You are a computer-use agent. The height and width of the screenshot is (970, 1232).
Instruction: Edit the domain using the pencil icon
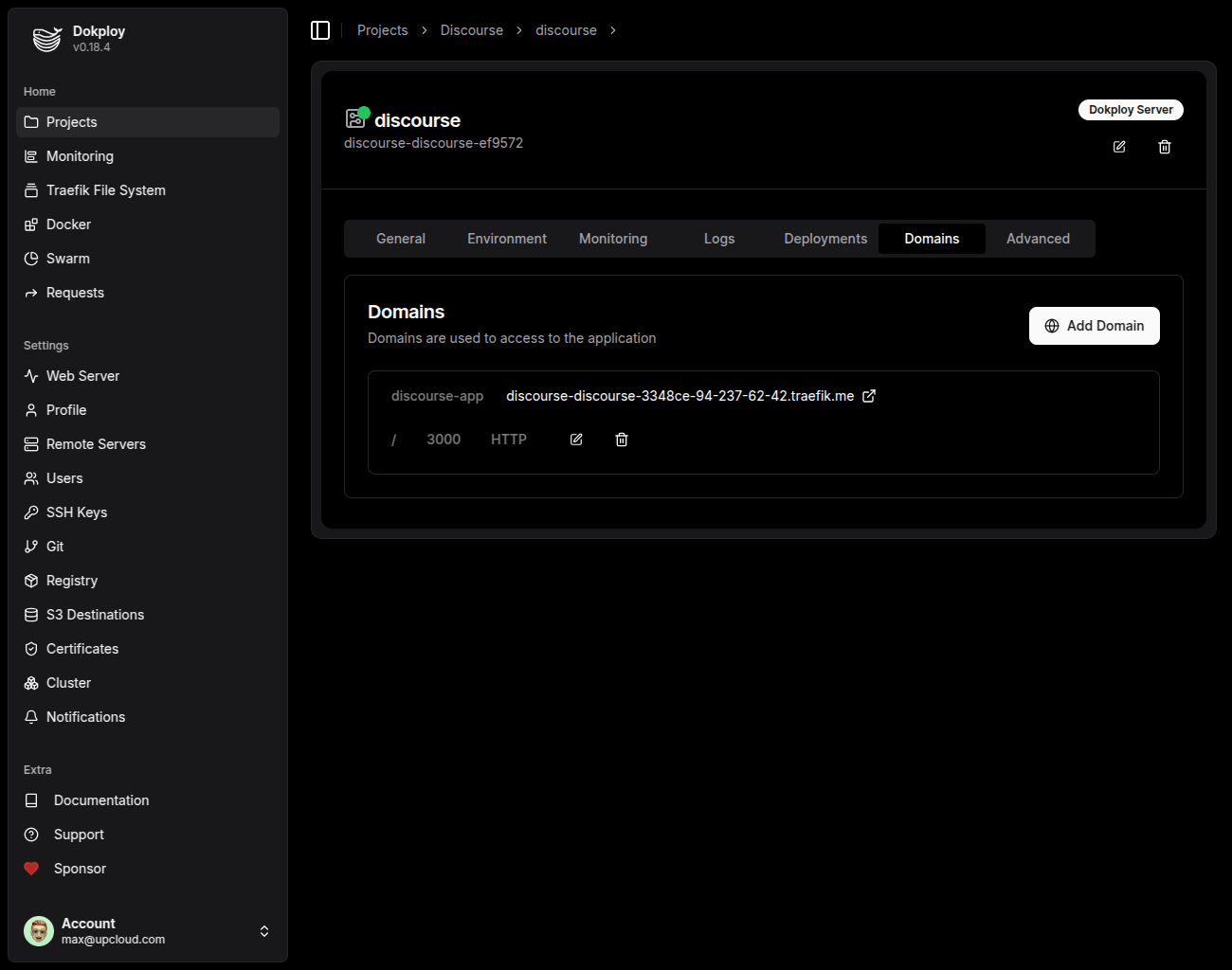575,439
